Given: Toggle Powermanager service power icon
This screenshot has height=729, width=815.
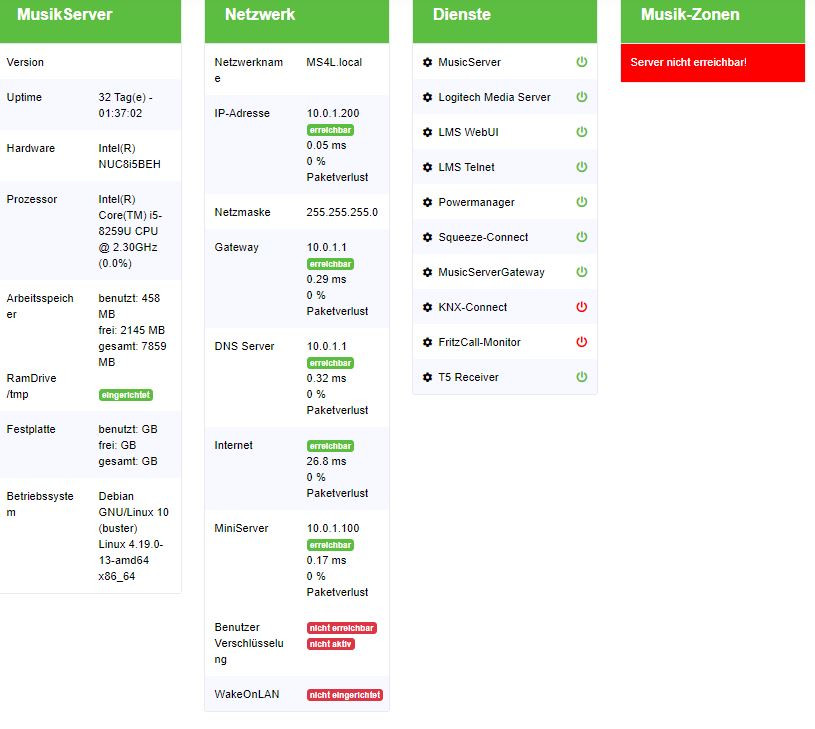Looking at the screenshot, I should pos(582,202).
